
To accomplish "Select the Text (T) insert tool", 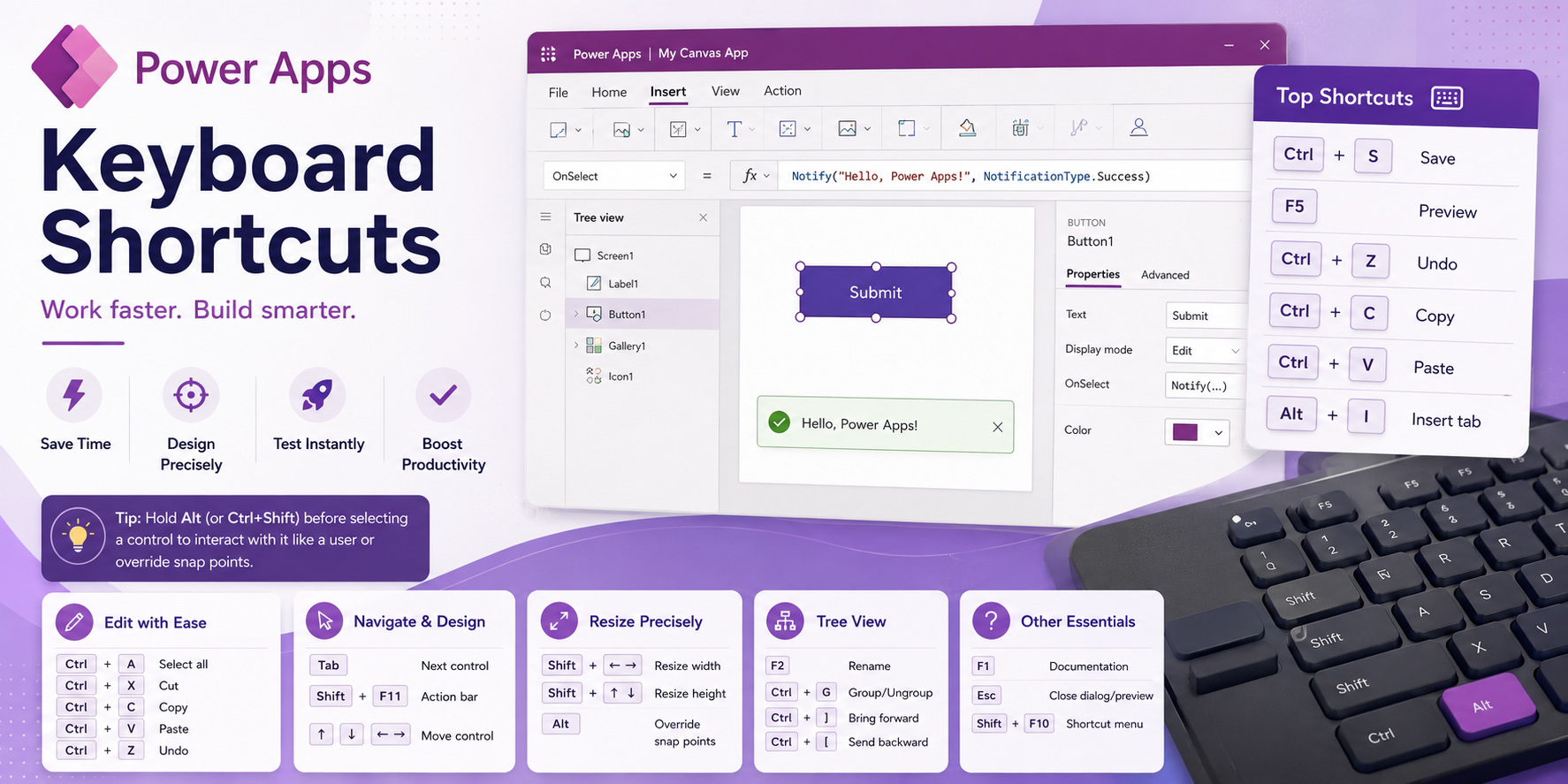I will pos(734,129).
